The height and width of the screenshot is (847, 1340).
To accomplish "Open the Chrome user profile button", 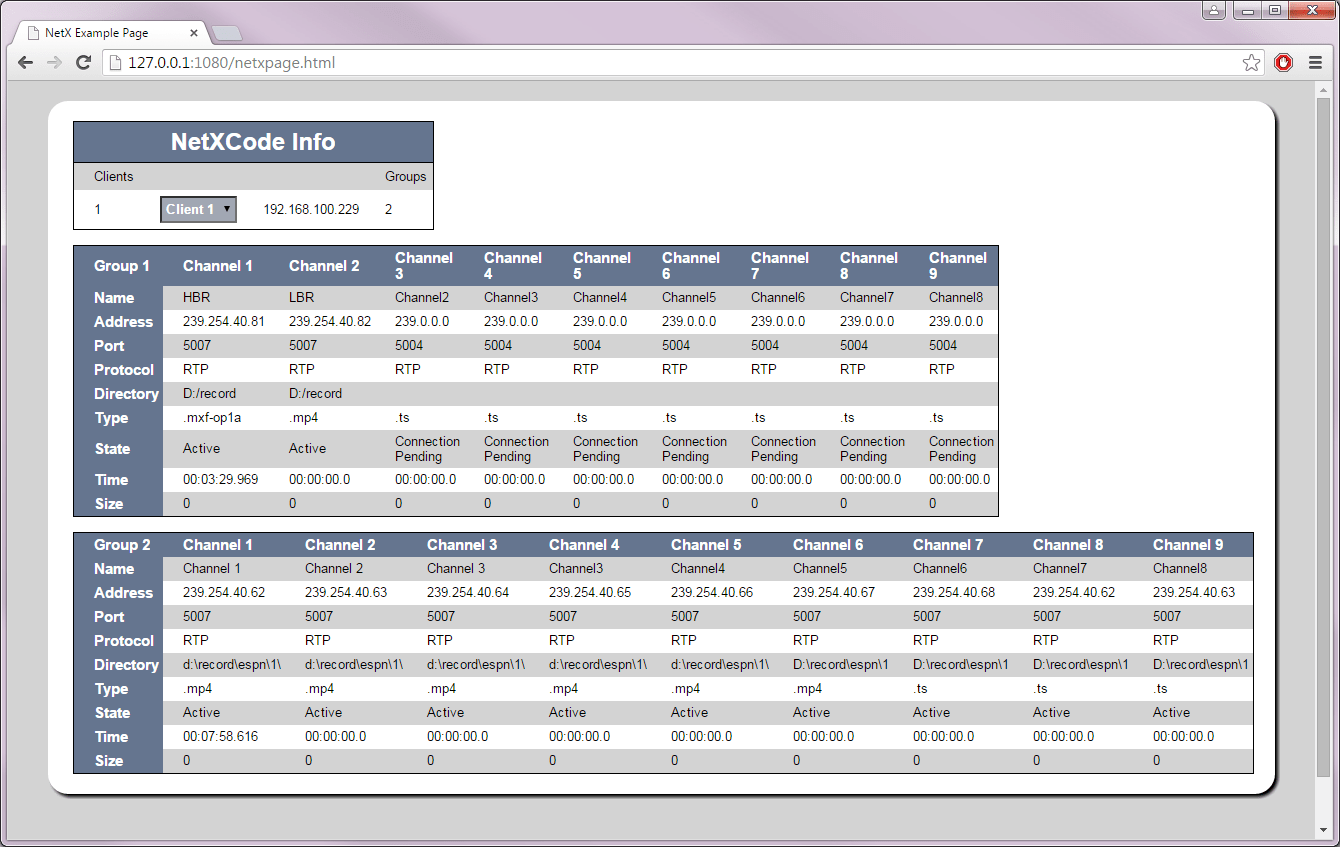I will coord(1214,10).
